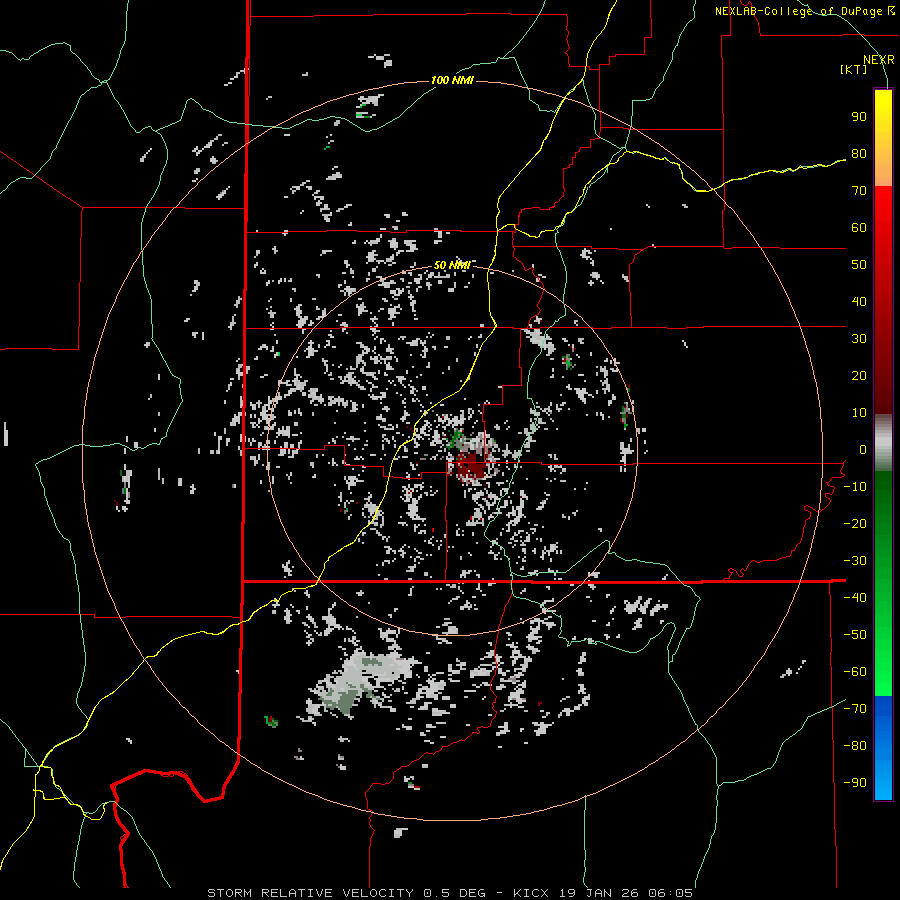Click "STORM RELATIVE VELOCITY" in the bottom caption
Image resolution: width=900 pixels, height=900 pixels.
(310, 893)
